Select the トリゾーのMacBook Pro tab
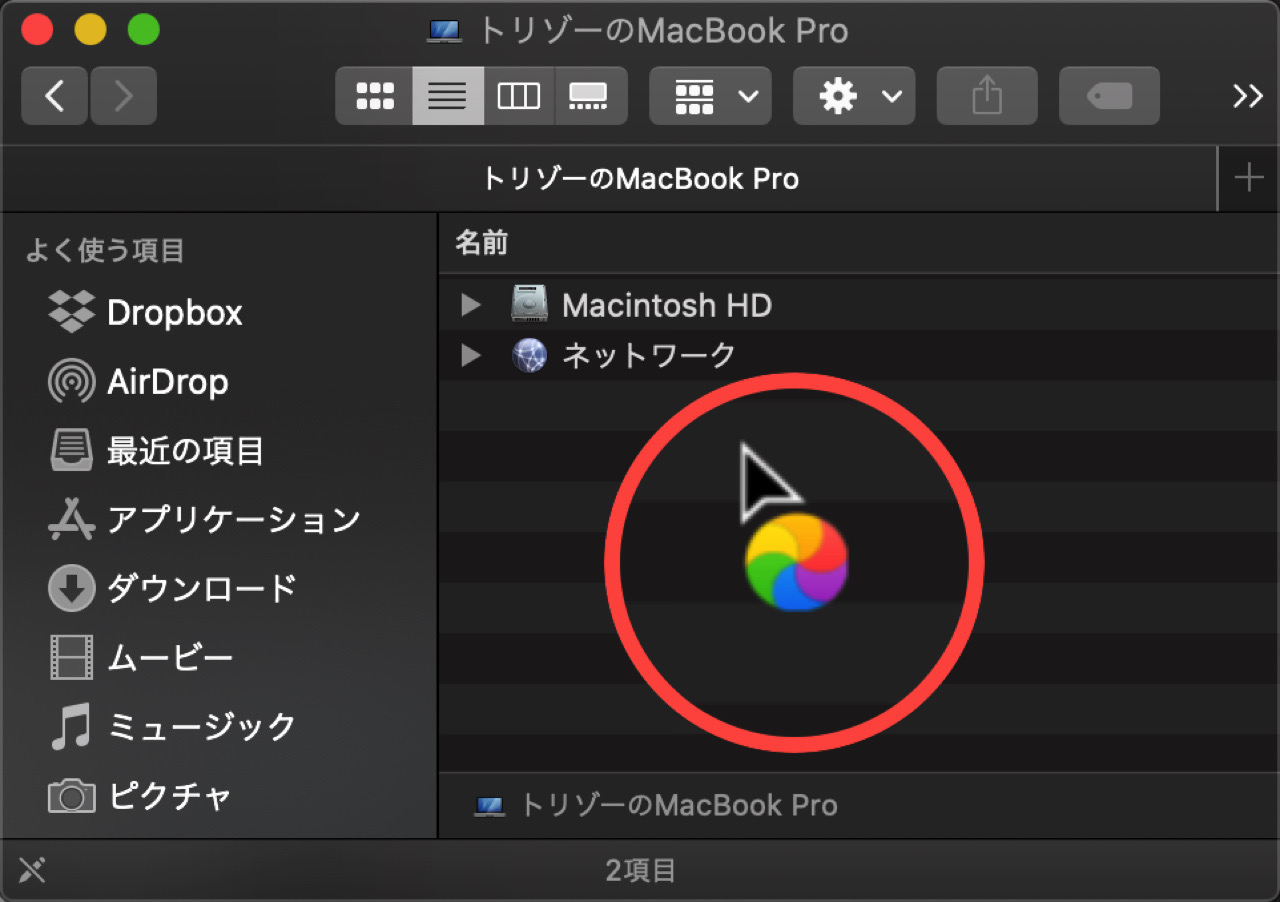 tap(609, 179)
